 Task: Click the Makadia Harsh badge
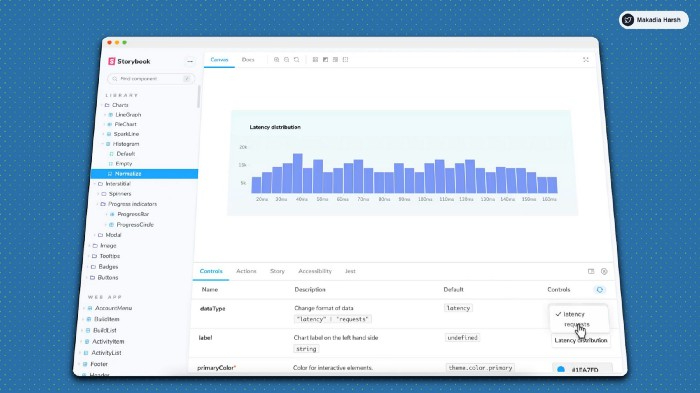654,20
